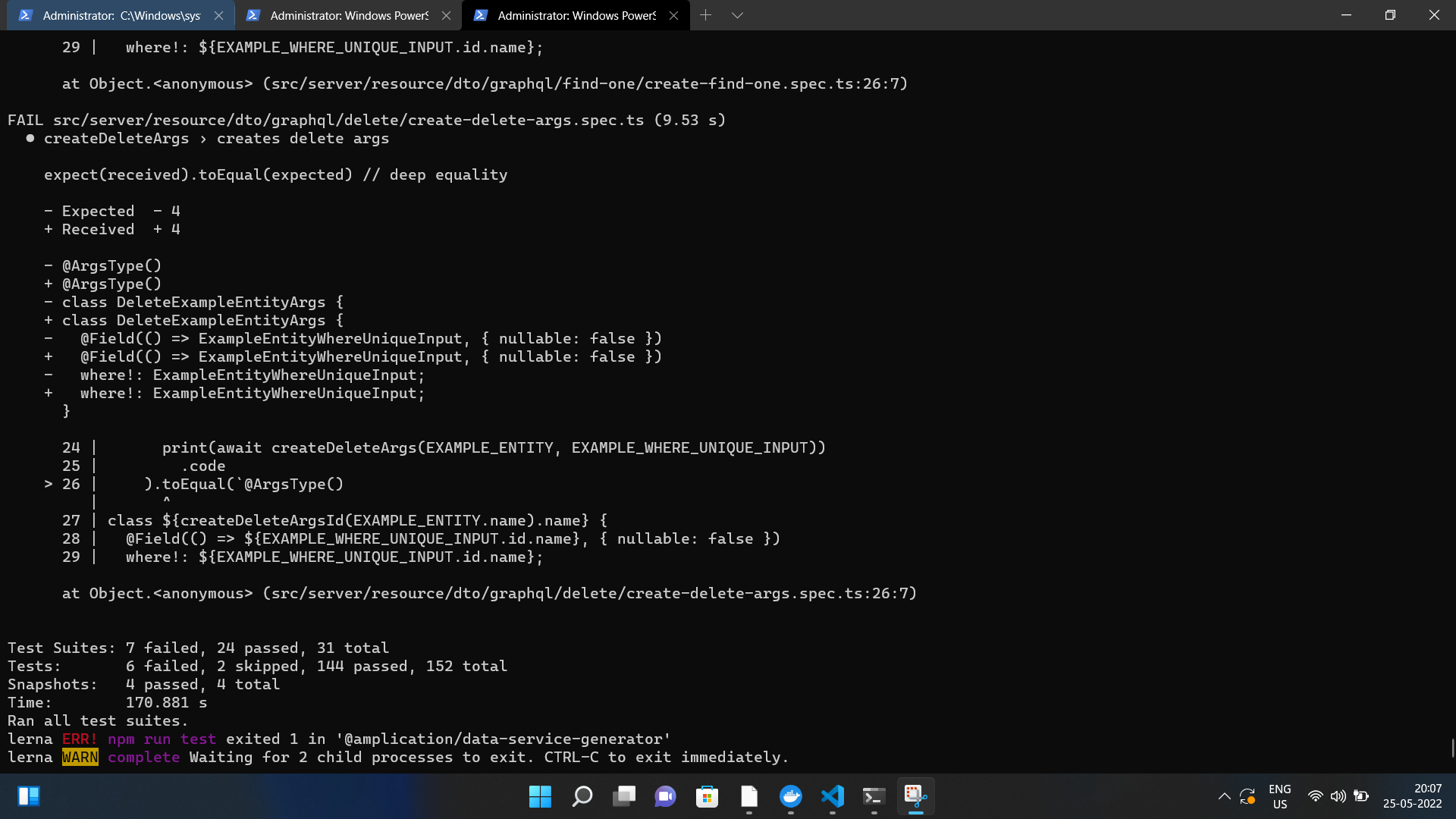Toggle the volume control in system tray
The height and width of the screenshot is (819, 1456).
[1338, 796]
